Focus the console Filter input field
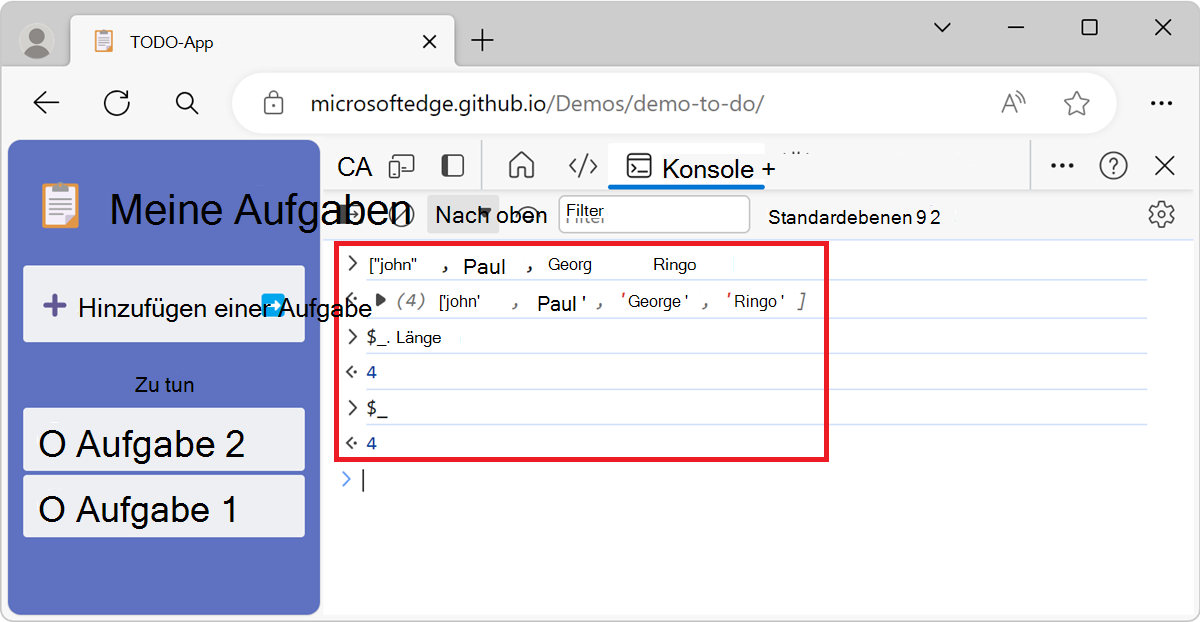 click(x=654, y=214)
